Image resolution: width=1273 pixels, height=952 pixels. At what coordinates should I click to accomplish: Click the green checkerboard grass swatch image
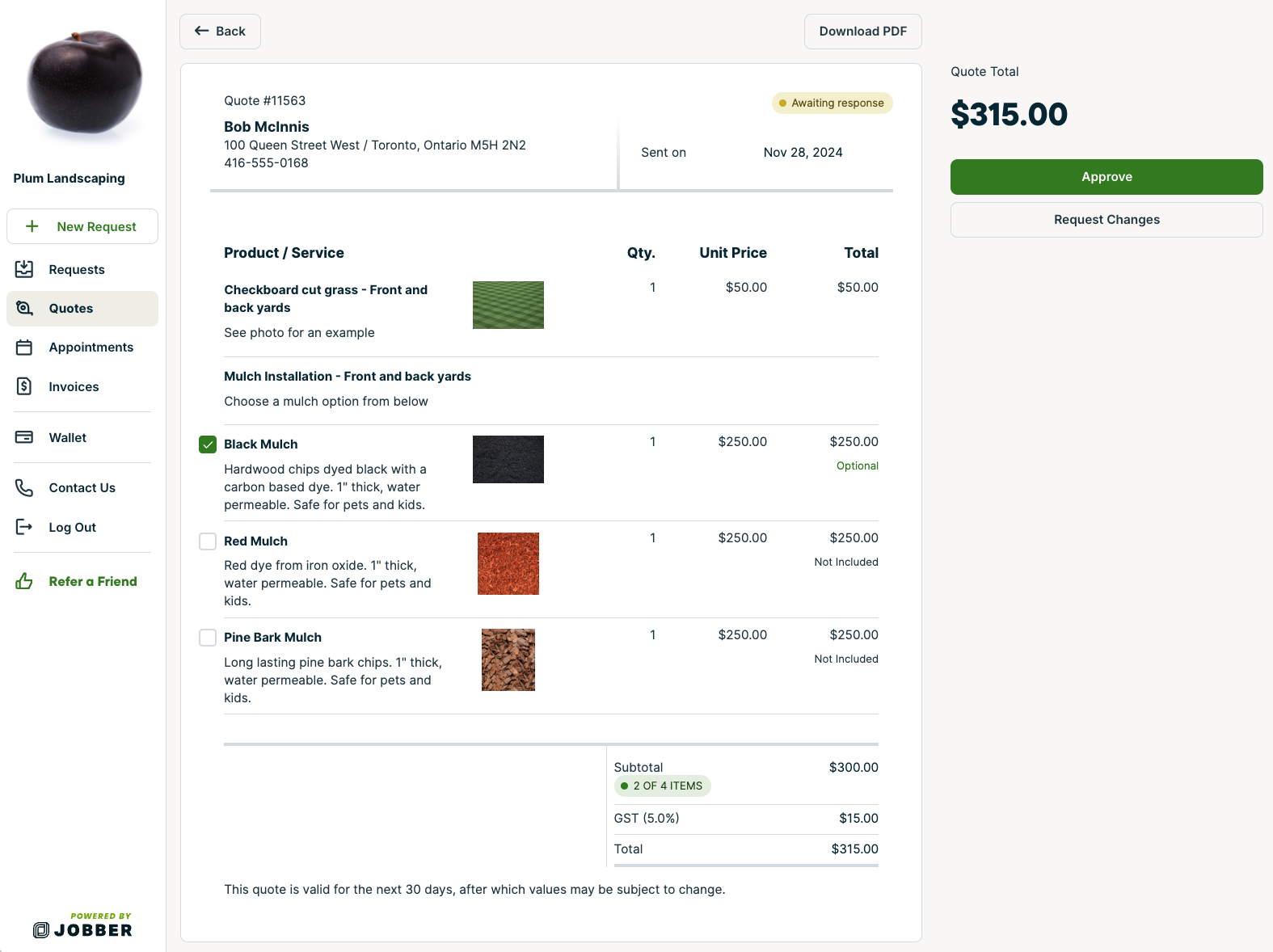click(x=508, y=305)
